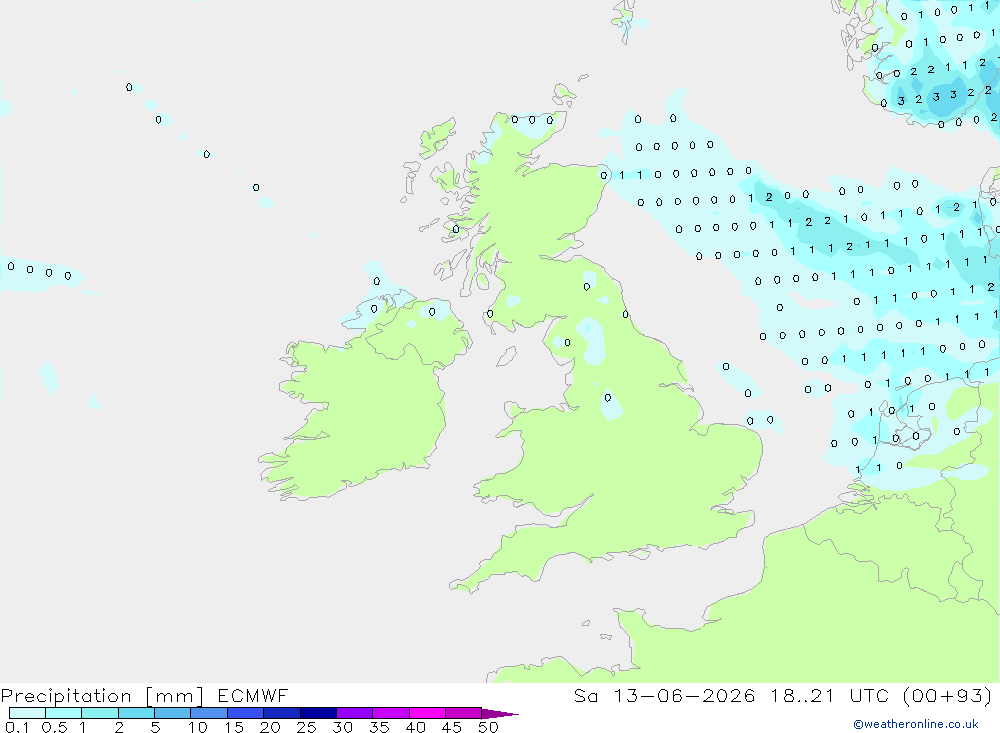Click the '0.1' legend scale label

pos(17,727)
